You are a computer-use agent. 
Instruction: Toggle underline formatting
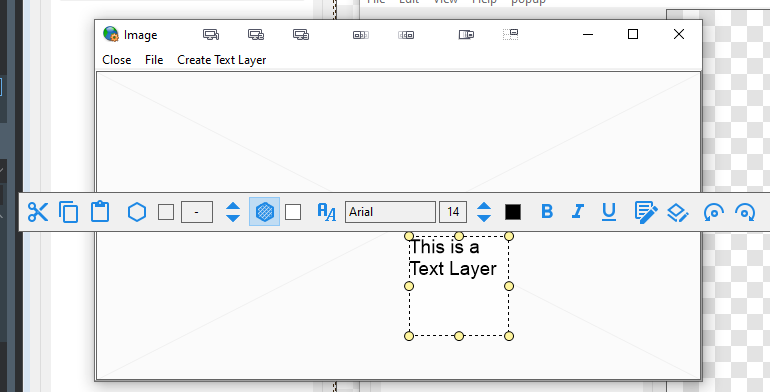point(609,212)
